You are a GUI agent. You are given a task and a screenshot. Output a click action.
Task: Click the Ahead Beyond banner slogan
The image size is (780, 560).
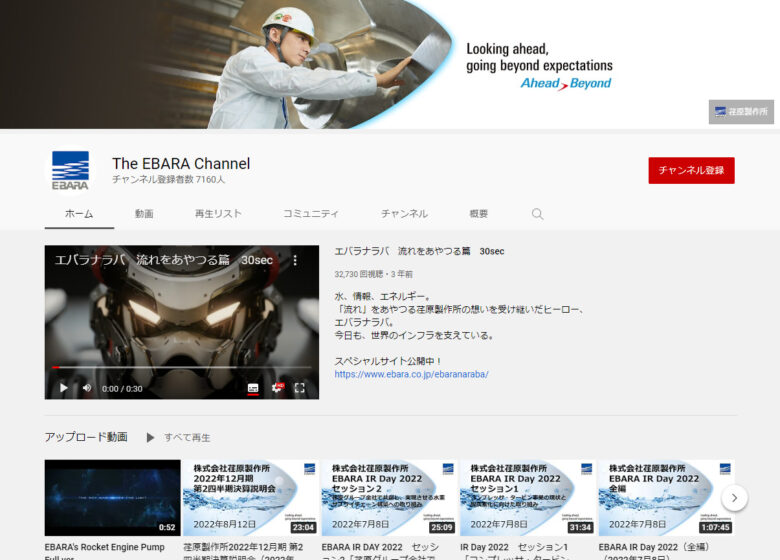click(566, 83)
